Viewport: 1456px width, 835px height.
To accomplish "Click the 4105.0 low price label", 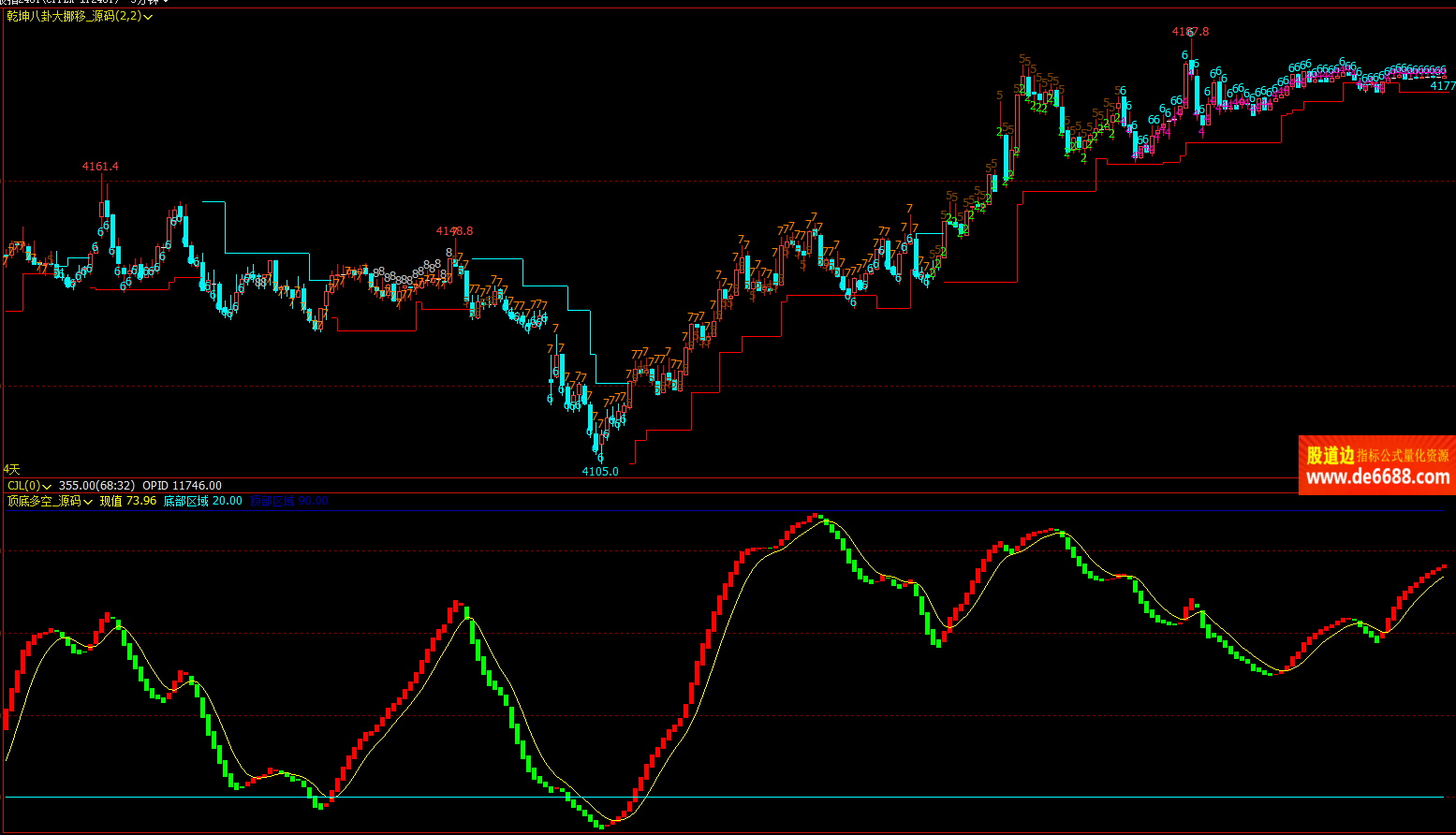I will click(x=600, y=472).
